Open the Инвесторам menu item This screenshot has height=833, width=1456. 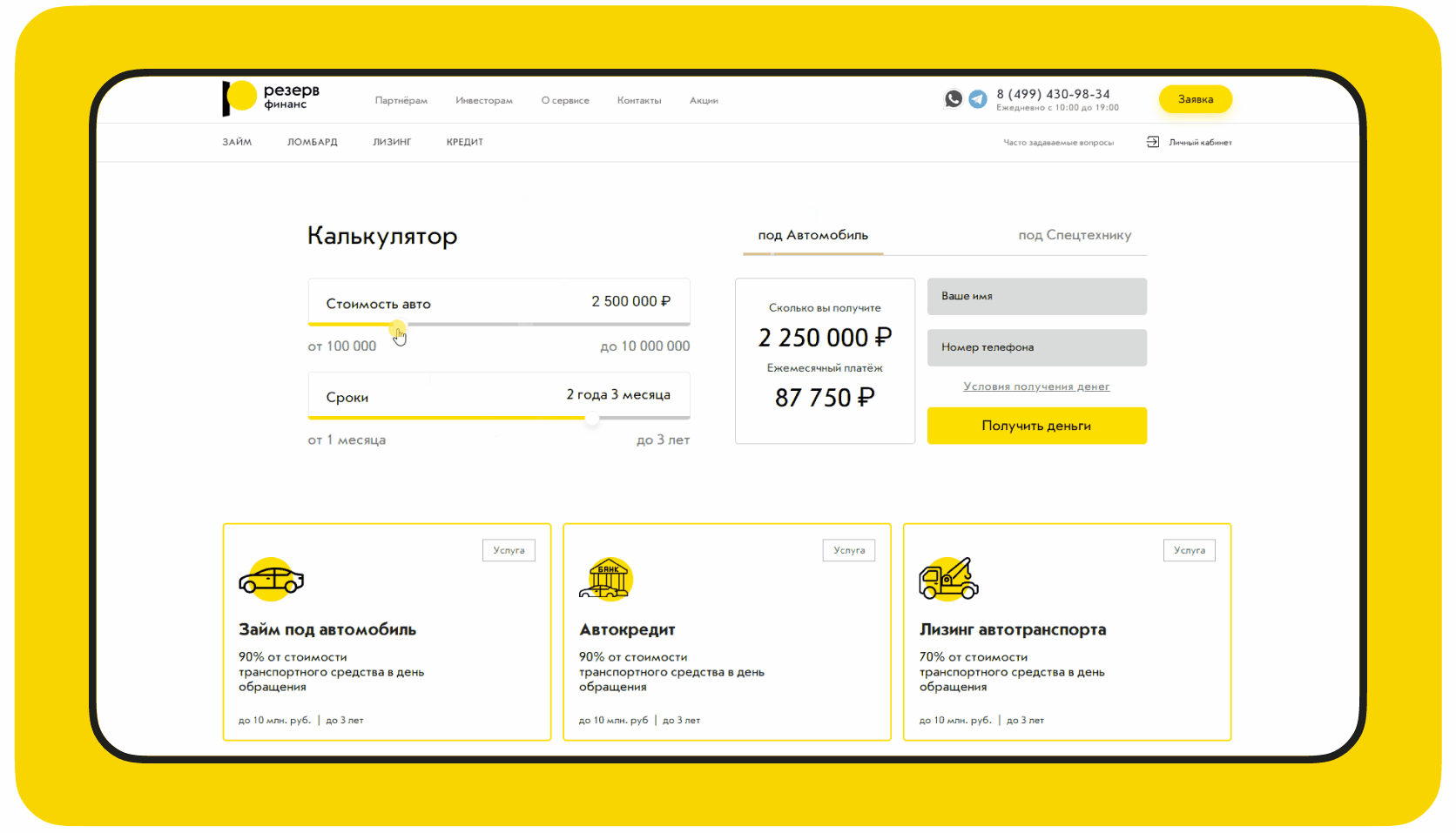[483, 101]
